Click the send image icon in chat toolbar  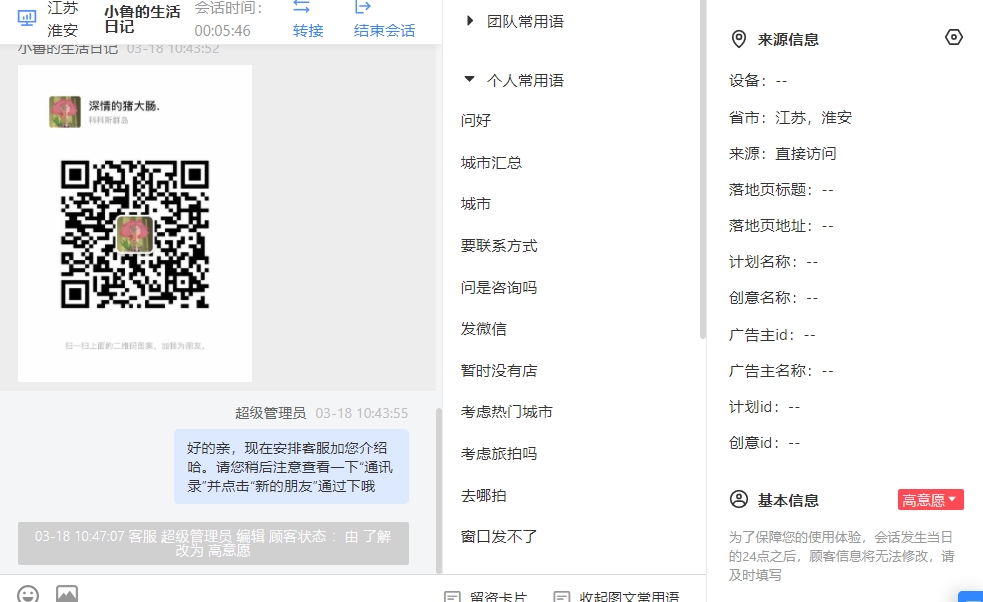[67, 594]
